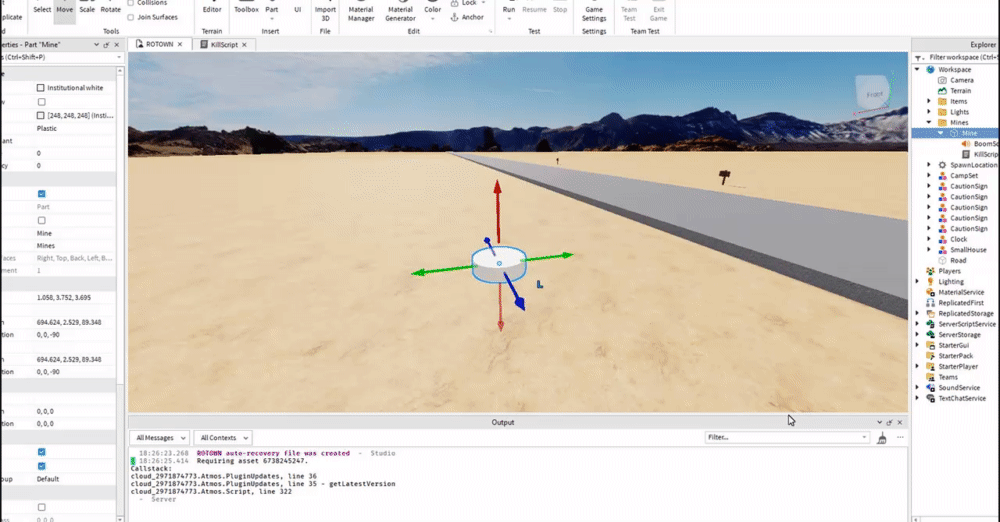Toggle the unchecked box above Mine name
This screenshot has height=522, width=1000.
[41, 221]
